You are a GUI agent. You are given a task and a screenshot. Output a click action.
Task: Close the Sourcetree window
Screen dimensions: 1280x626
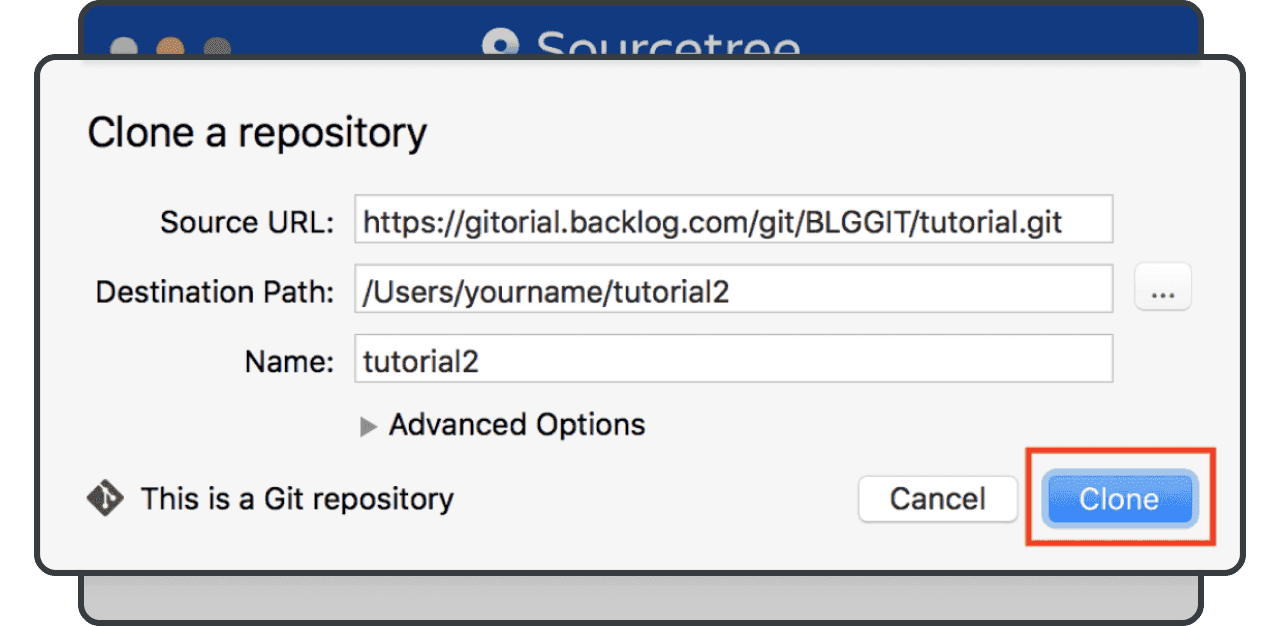124,49
